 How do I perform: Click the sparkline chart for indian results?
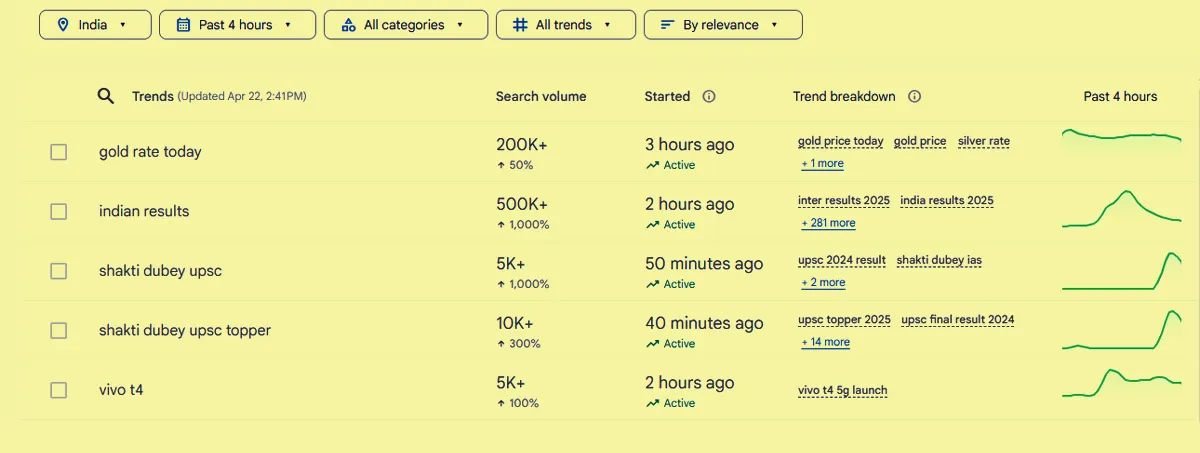[1121, 208]
